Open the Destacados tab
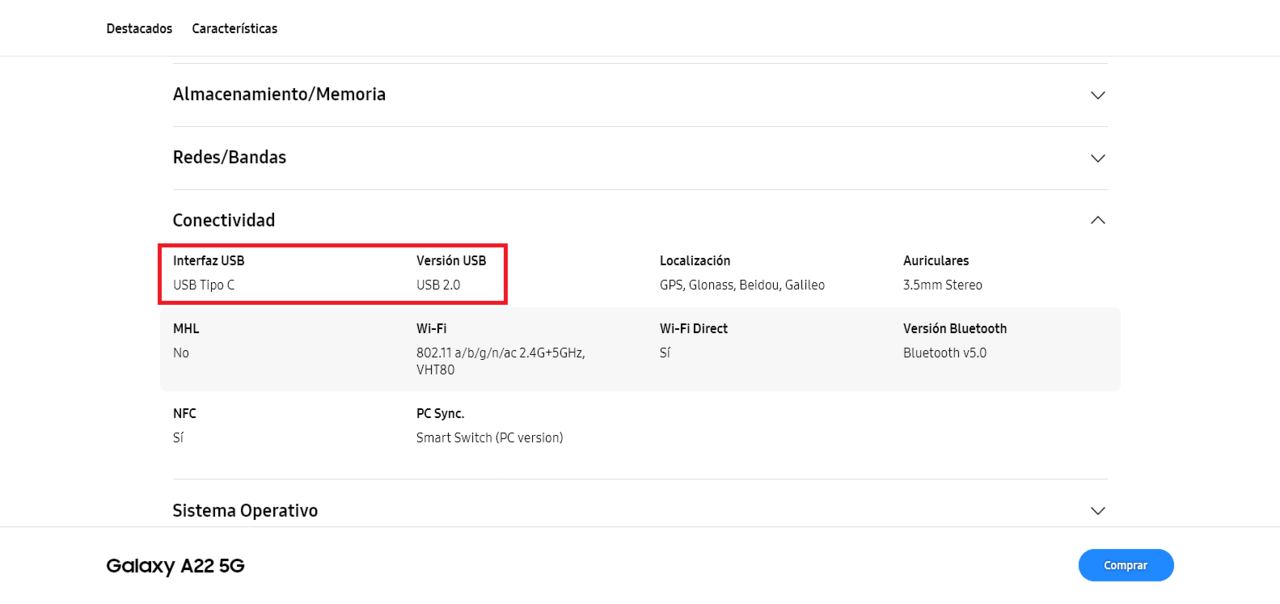Screen dimensions: 1280x604 click(139, 29)
